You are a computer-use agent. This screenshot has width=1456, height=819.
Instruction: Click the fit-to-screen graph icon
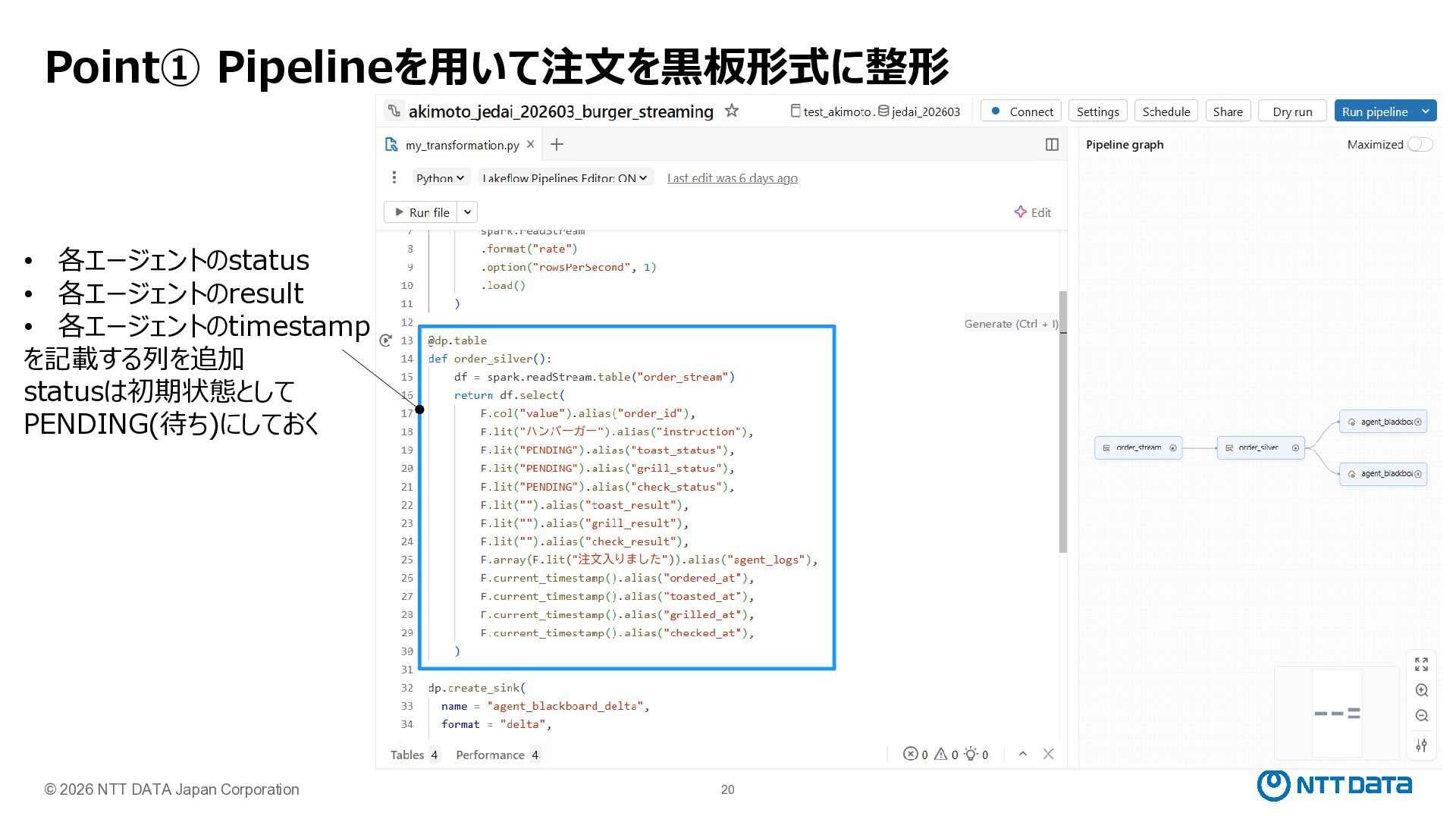pyautogui.click(x=1421, y=664)
